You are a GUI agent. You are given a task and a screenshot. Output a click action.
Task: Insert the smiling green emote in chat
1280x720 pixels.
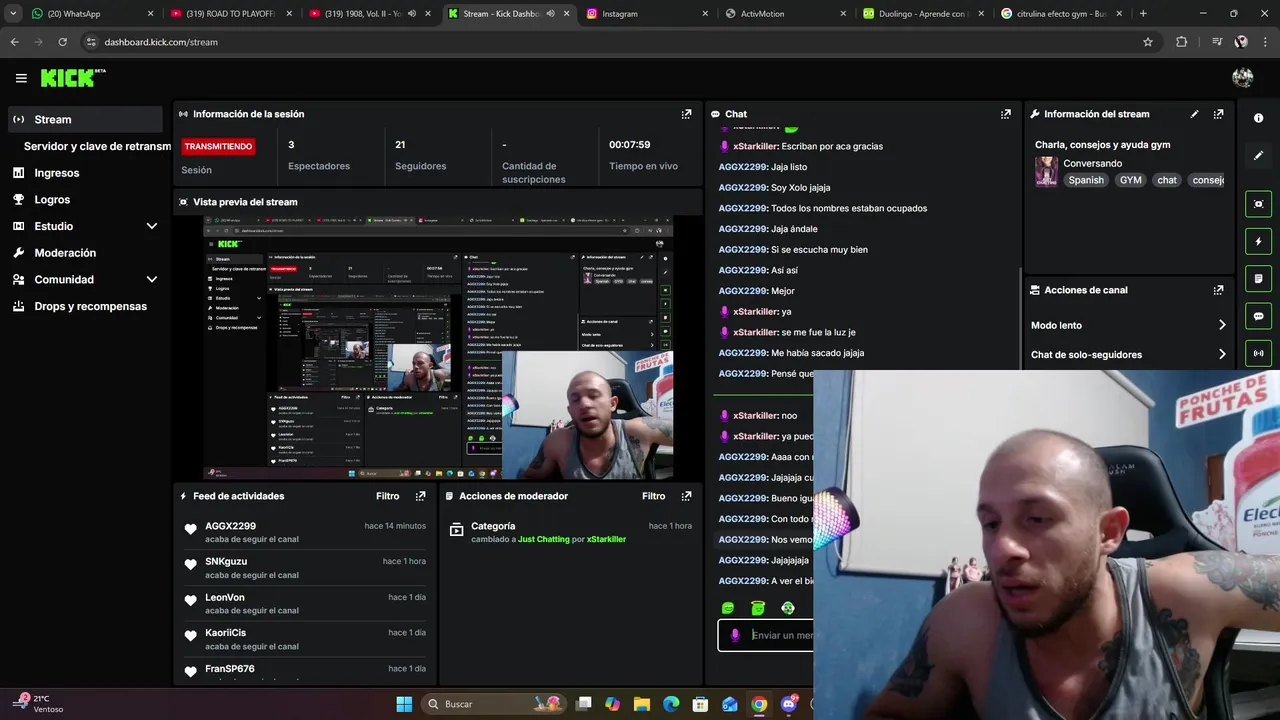pos(728,608)
